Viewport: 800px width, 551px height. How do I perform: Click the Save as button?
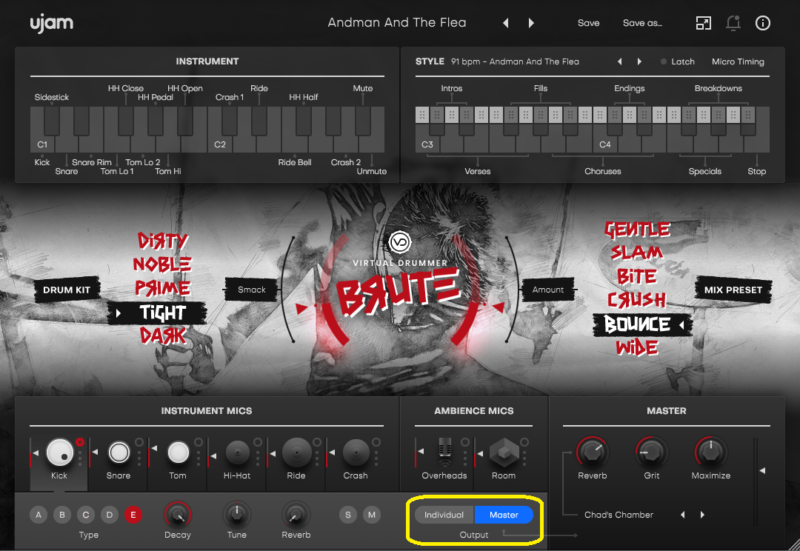click(642, 23)
